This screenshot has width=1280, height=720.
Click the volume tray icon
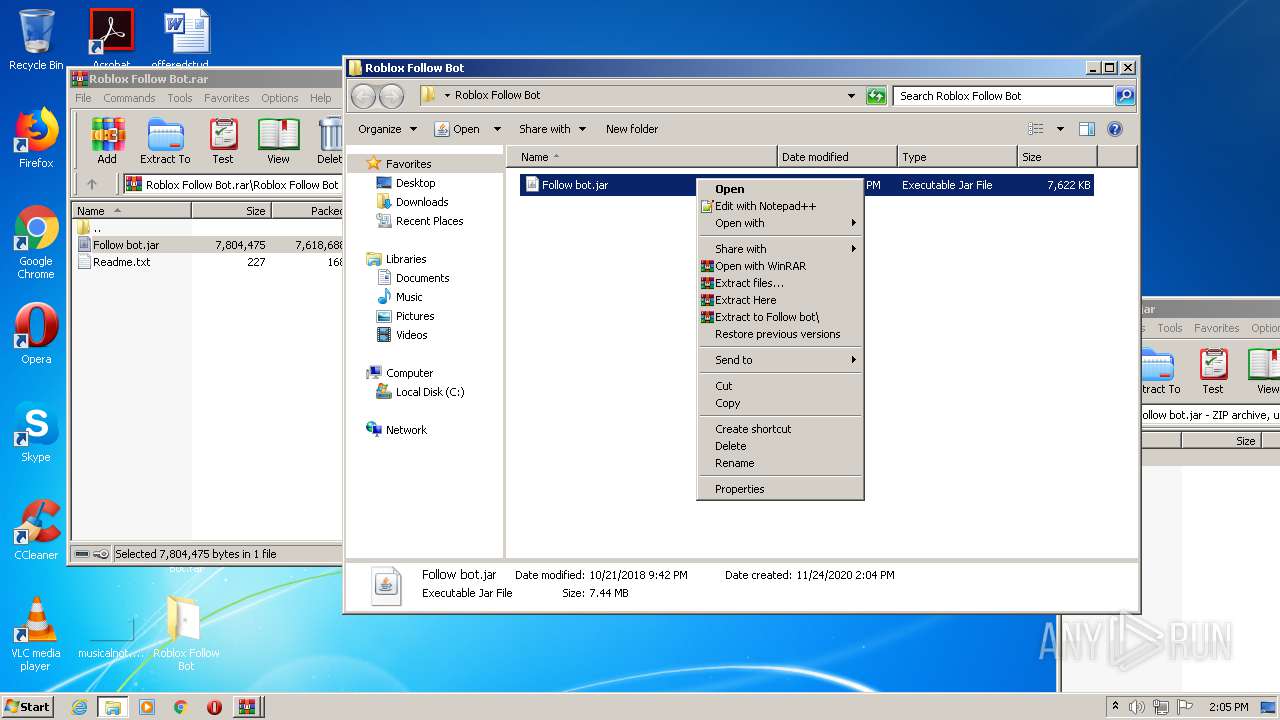click(x=1136, y=707)
